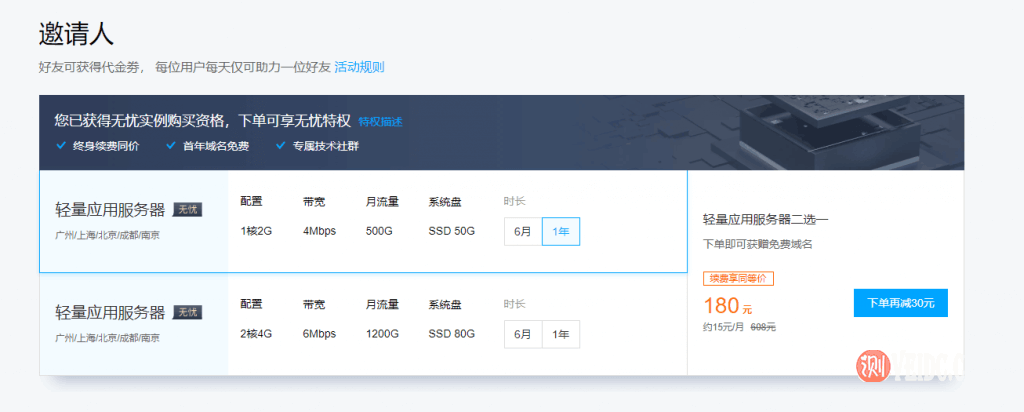The height and width of the screenshot is (412, 1024).
Task: Click the 终身续费同价 text
Action: 106,146
